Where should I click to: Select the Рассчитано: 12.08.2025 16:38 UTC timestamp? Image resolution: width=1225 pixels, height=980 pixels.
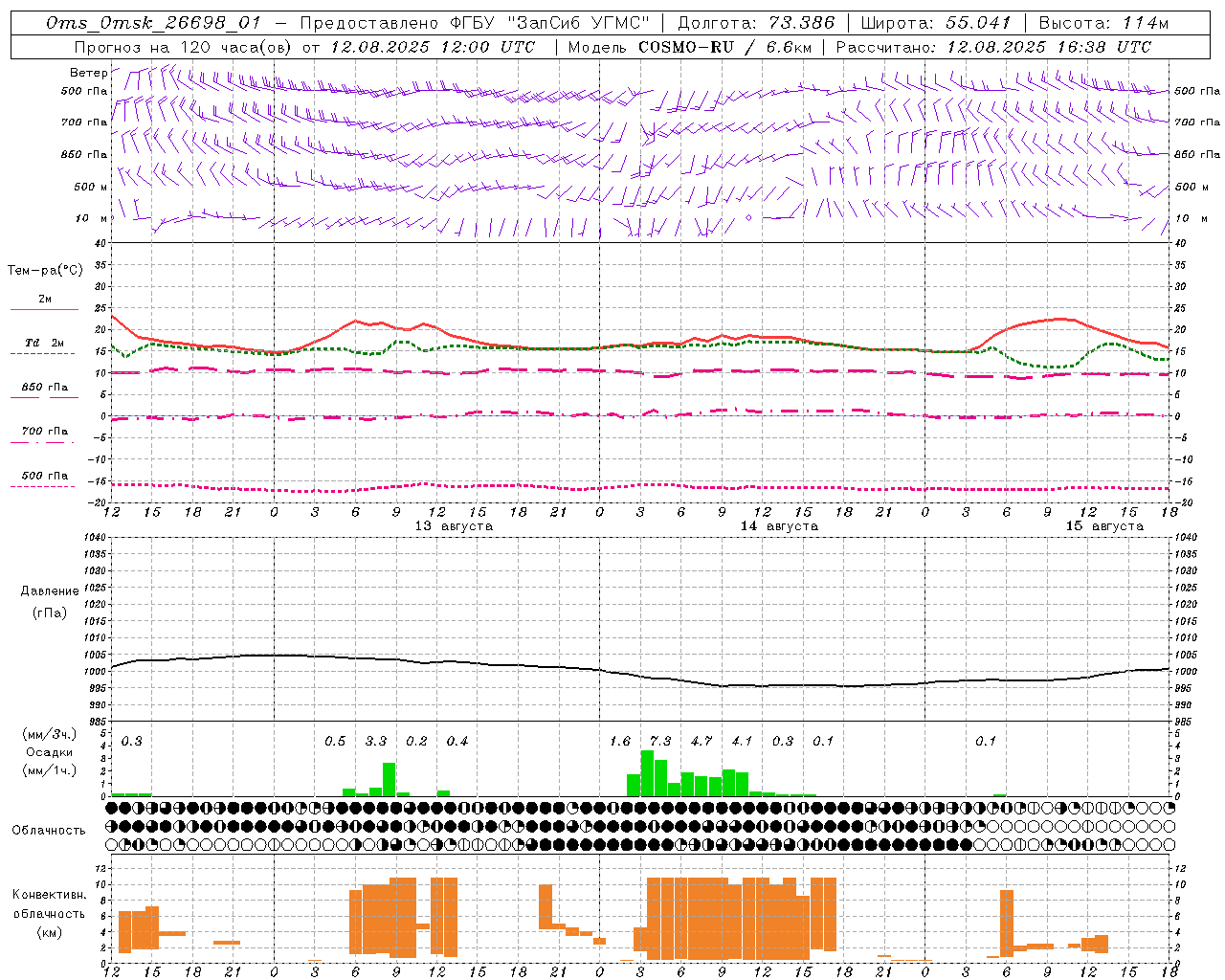click(993, 47)
